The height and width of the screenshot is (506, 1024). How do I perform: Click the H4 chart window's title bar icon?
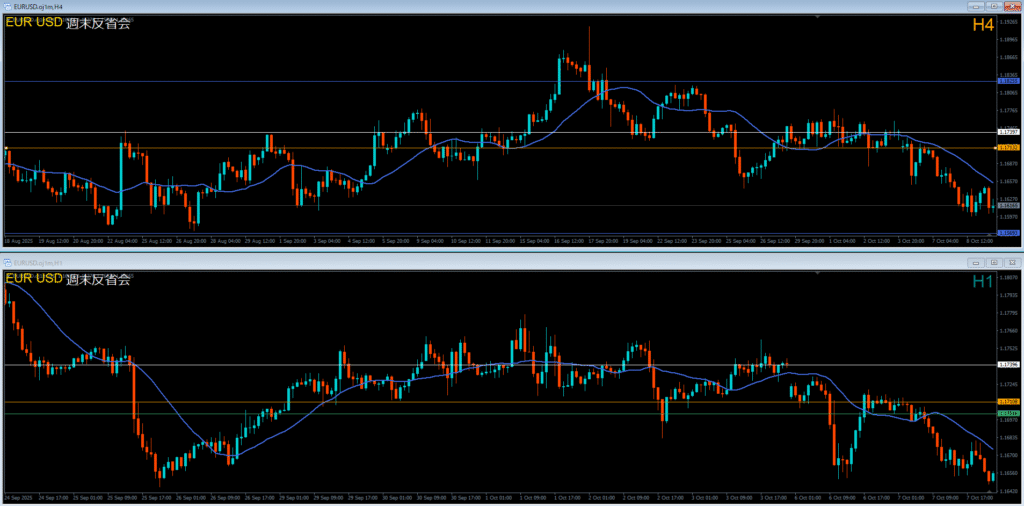tap(7, 7)
